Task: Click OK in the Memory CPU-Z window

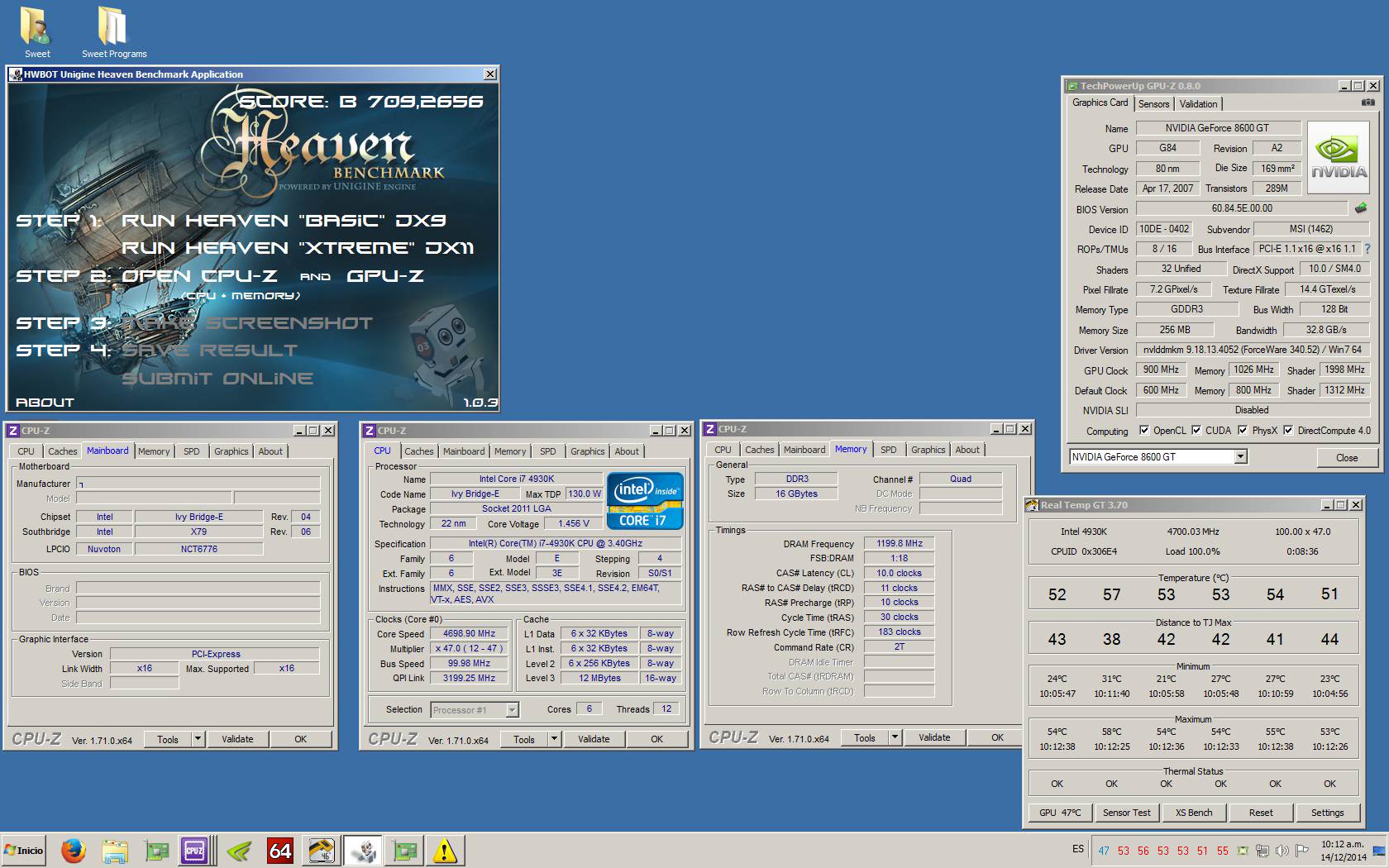Action: point(997,737)
